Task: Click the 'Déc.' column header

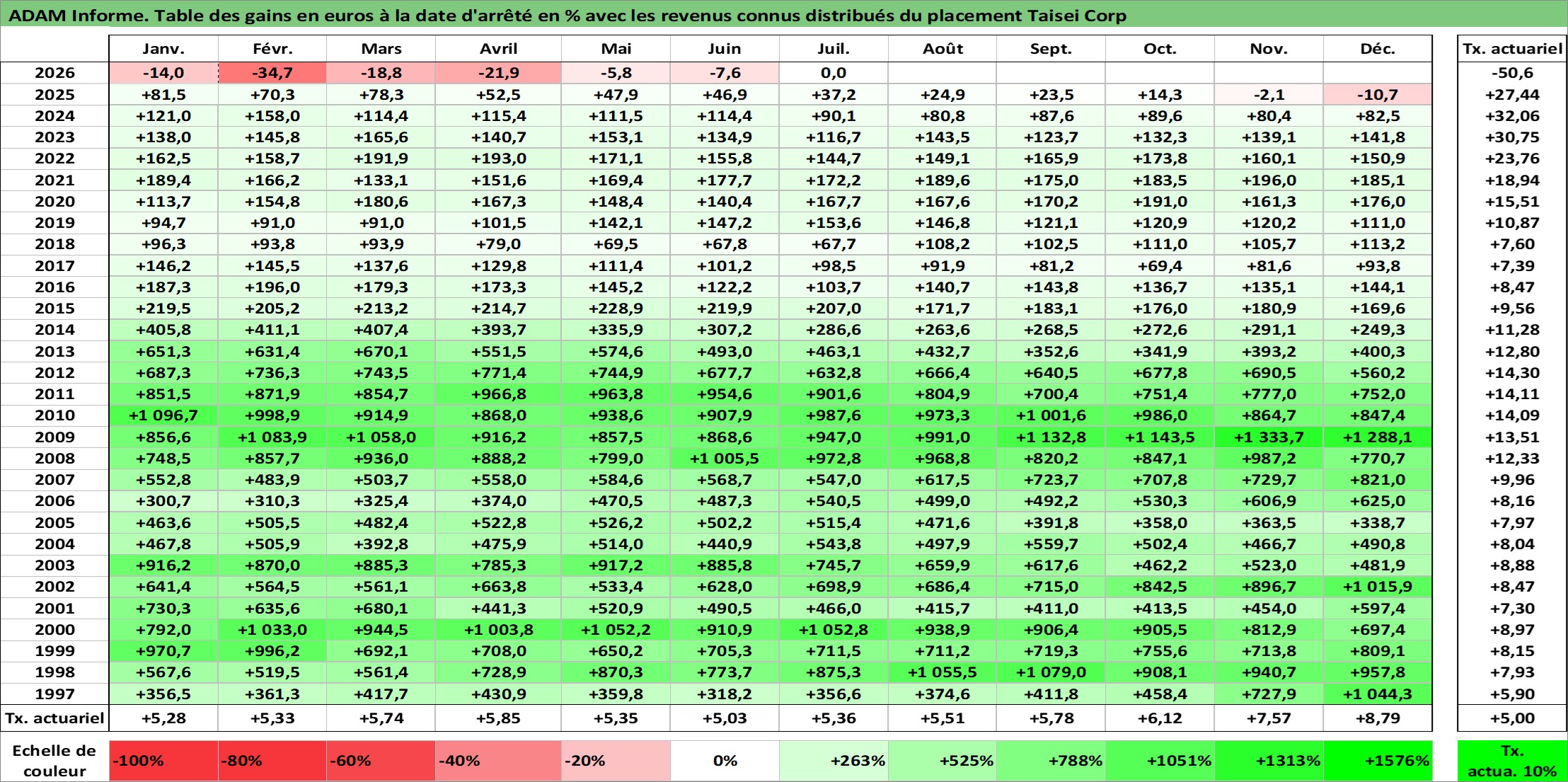Action: 1378,49
